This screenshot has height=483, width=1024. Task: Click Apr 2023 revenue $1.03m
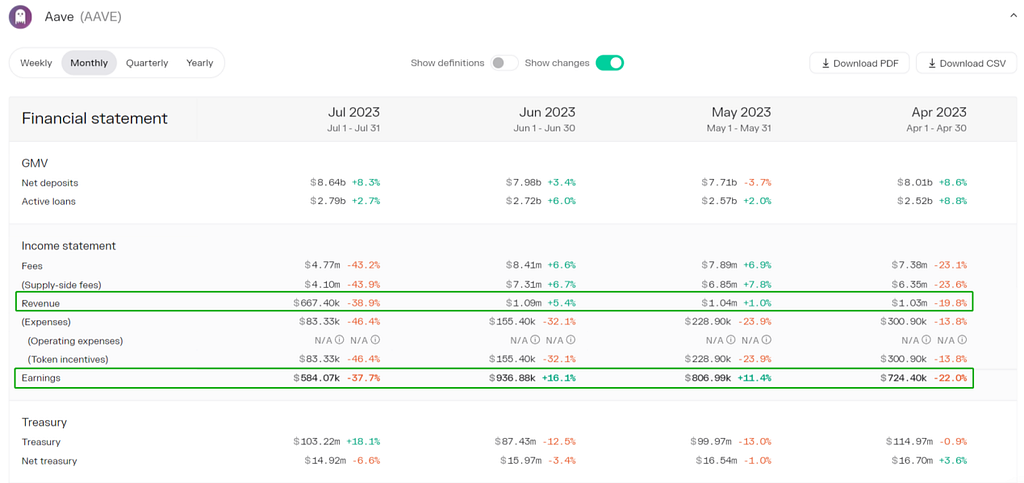tap(910, 304)
